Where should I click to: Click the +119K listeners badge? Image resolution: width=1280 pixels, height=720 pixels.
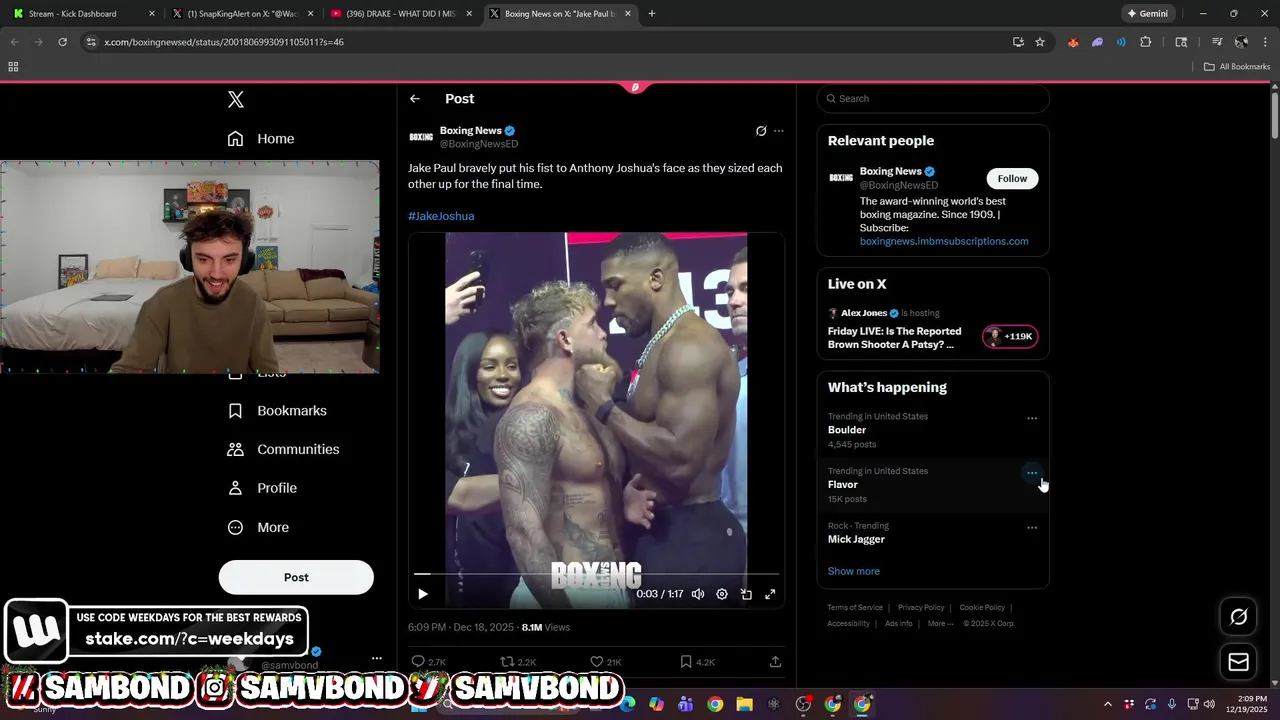click(1010, 337)
